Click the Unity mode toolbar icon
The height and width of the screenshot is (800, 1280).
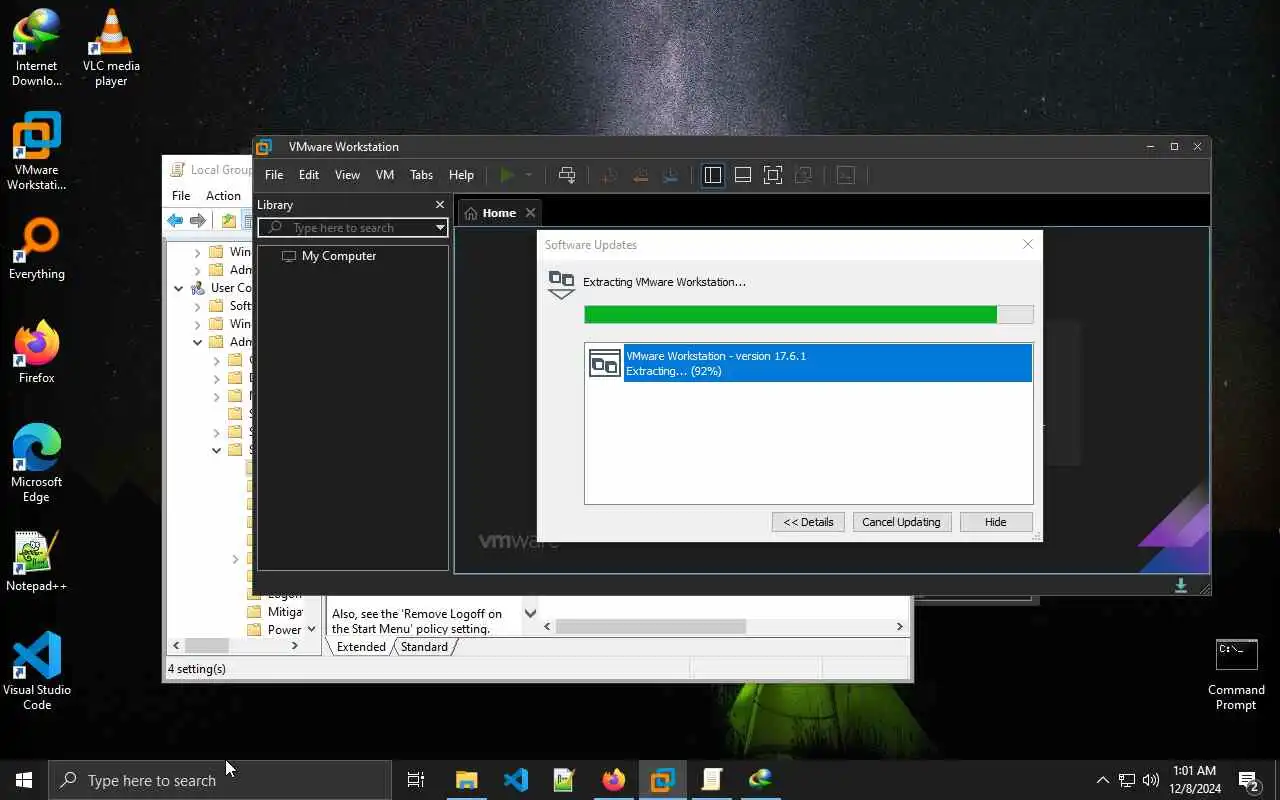802,175
